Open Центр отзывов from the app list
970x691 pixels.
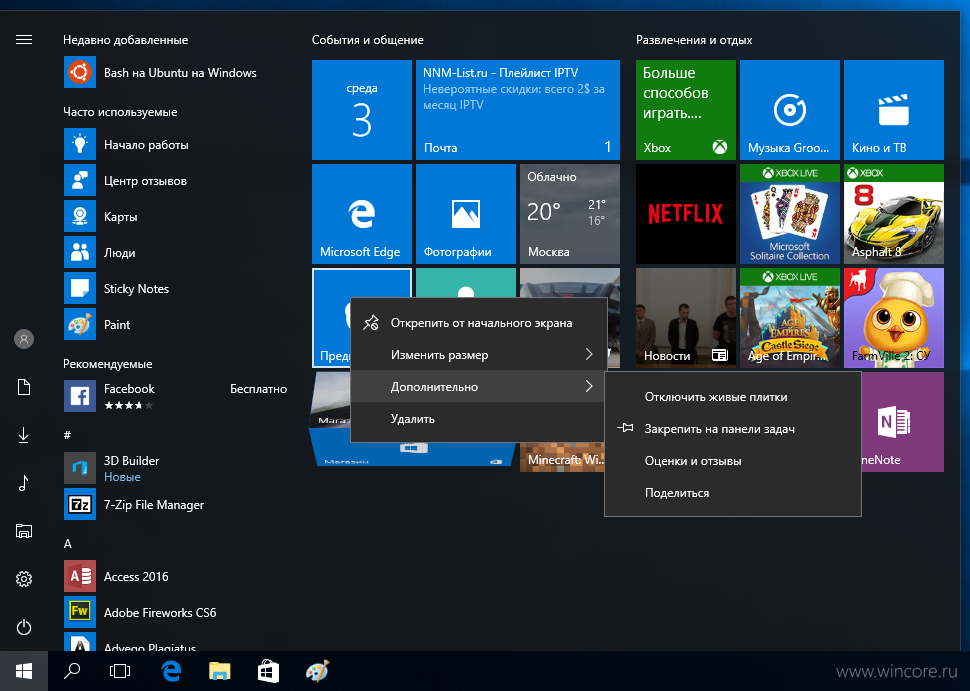[x=175, y=181]
